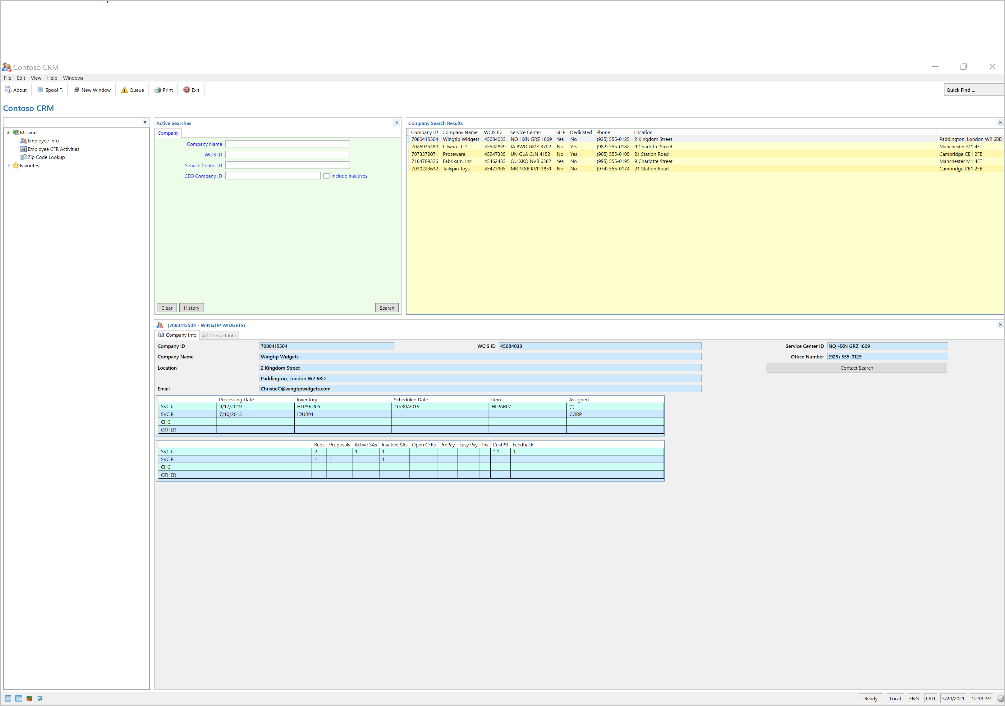Collapse the Menus tree node
The height and width of the screenshot is (706, 1005).
tap(8, 132)
